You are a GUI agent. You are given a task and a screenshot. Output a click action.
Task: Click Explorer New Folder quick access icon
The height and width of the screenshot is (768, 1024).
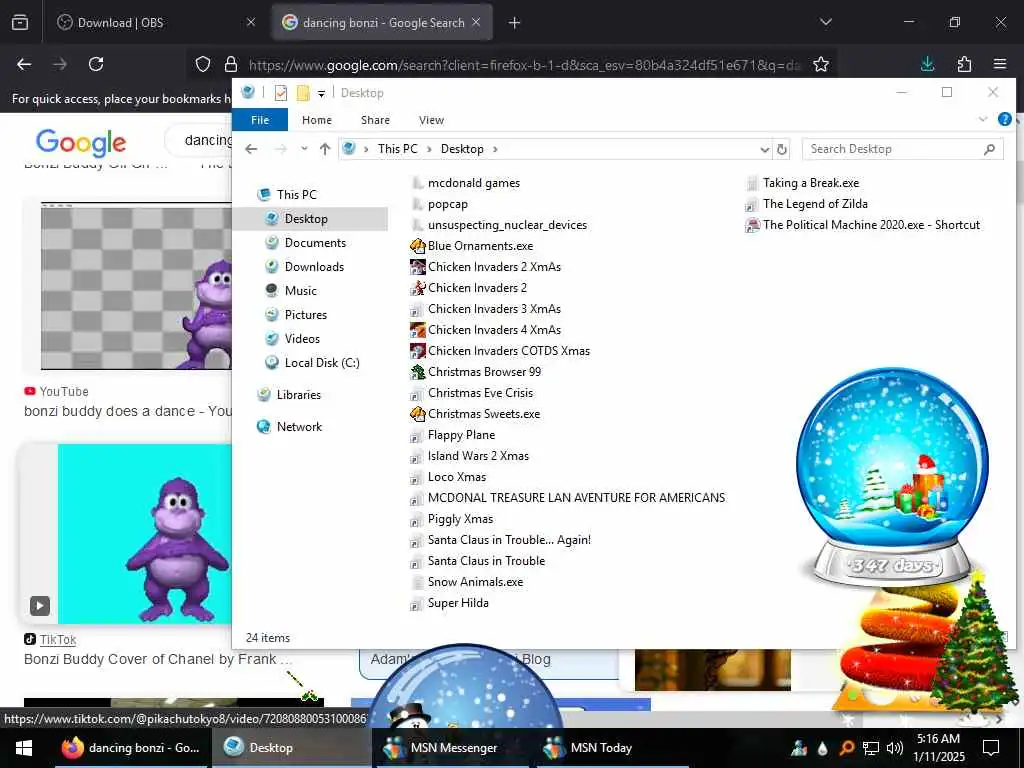tap(303, 93)
